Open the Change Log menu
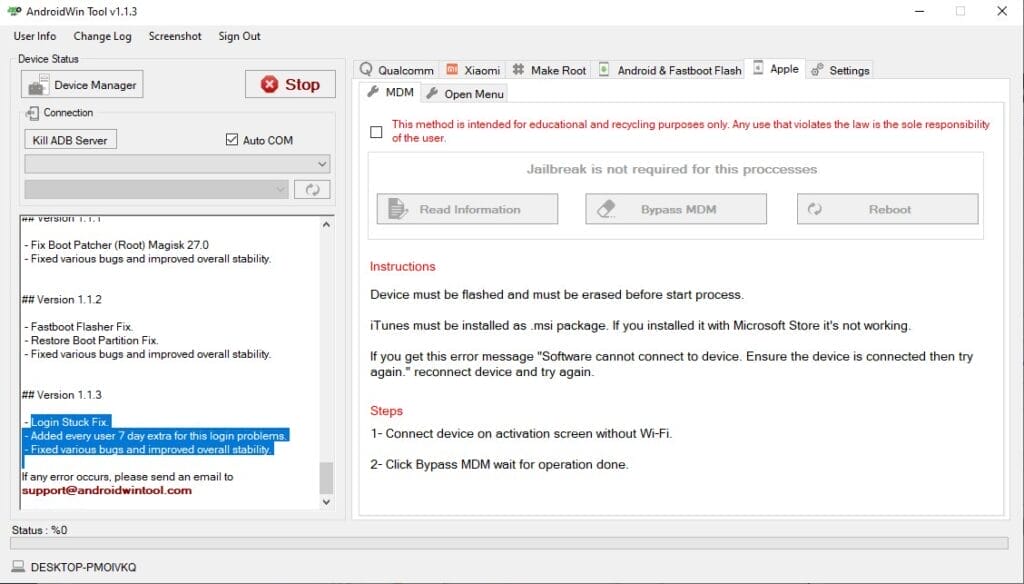Viewport: 1024px width, 584px height. 103,36
